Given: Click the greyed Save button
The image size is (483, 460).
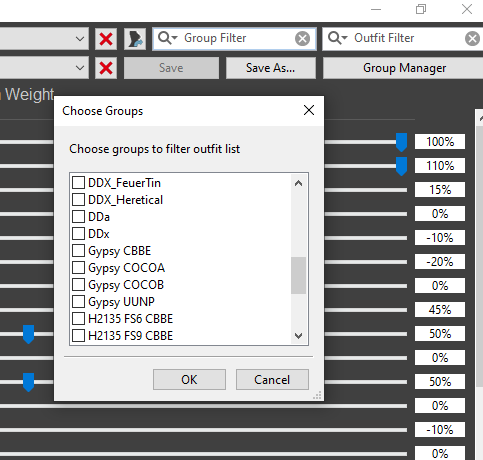Looking at the screenshot, I should pos(171,68).
